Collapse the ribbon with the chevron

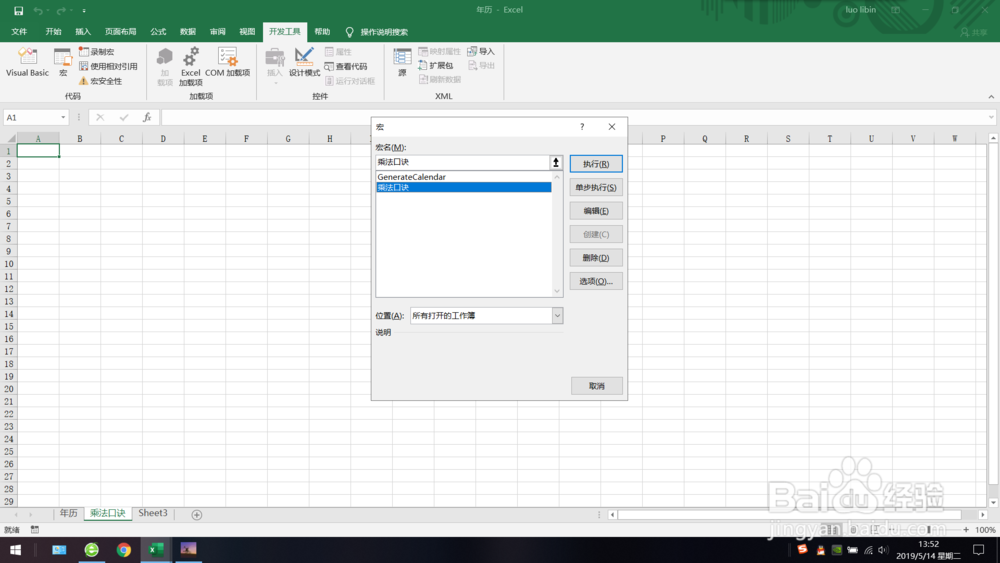(991, 97)
